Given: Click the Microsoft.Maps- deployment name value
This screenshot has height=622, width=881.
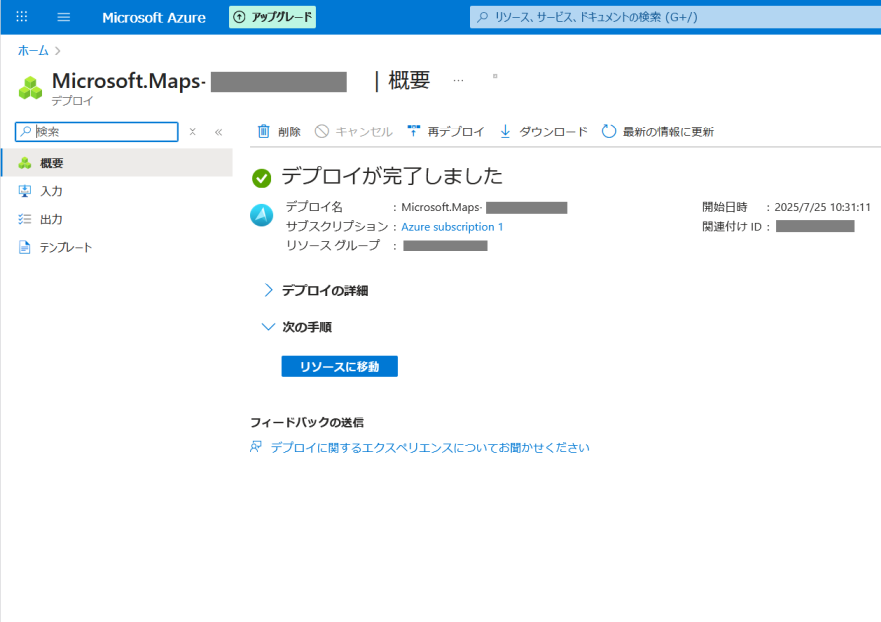Looking at the screenshot, I should (x=484, y=208).
